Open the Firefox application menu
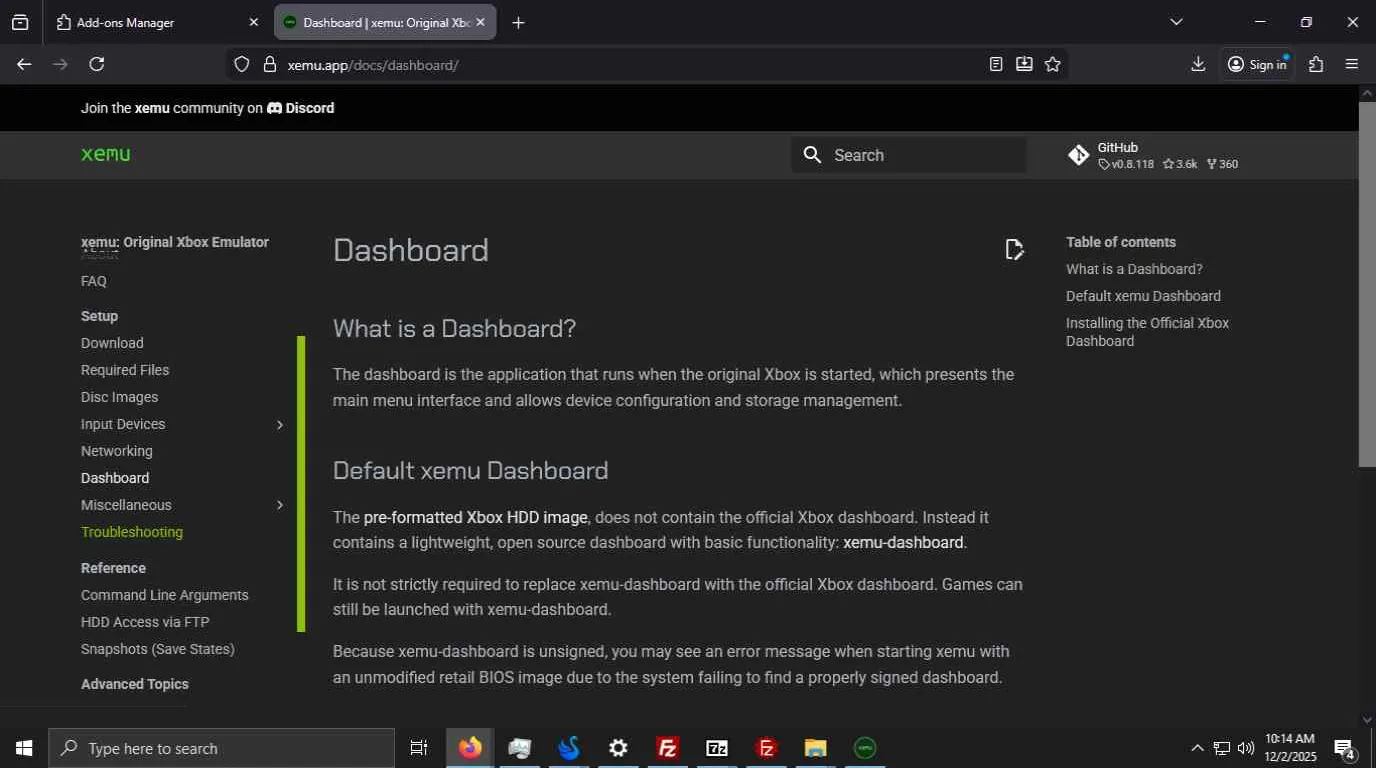 (1352, 64)
